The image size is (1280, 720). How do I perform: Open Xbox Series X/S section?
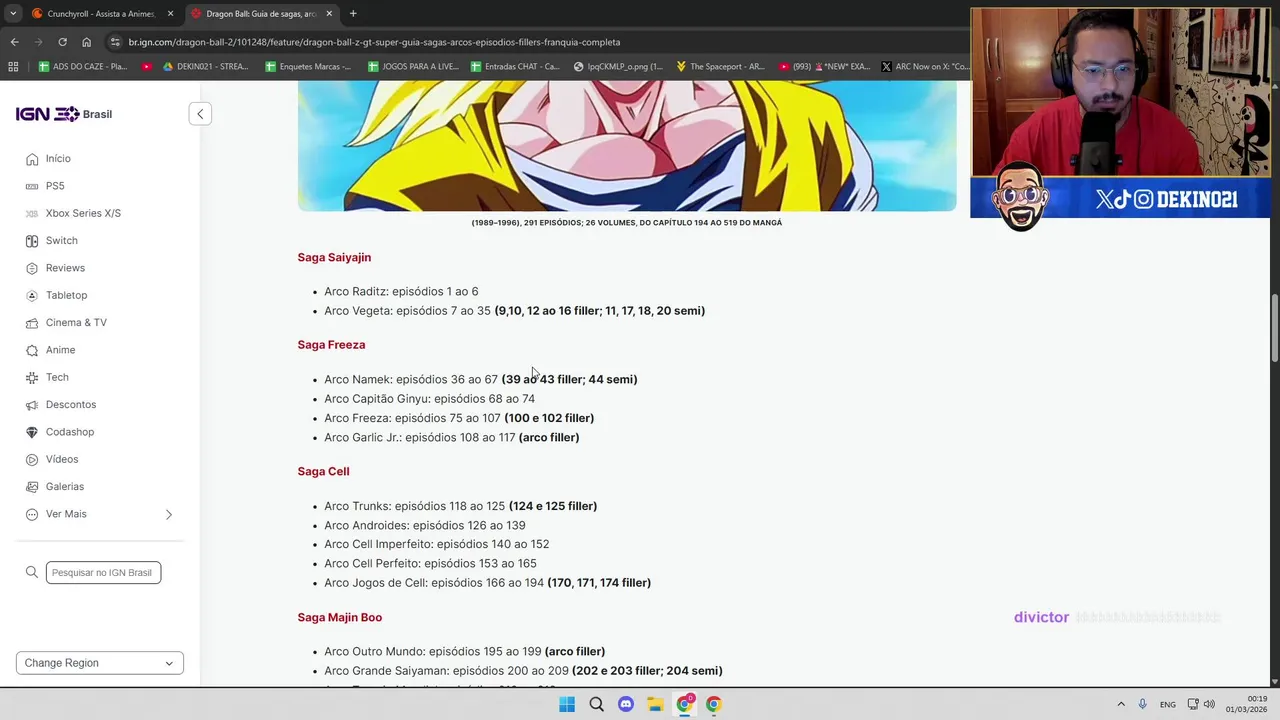click(x=83, y=213)
